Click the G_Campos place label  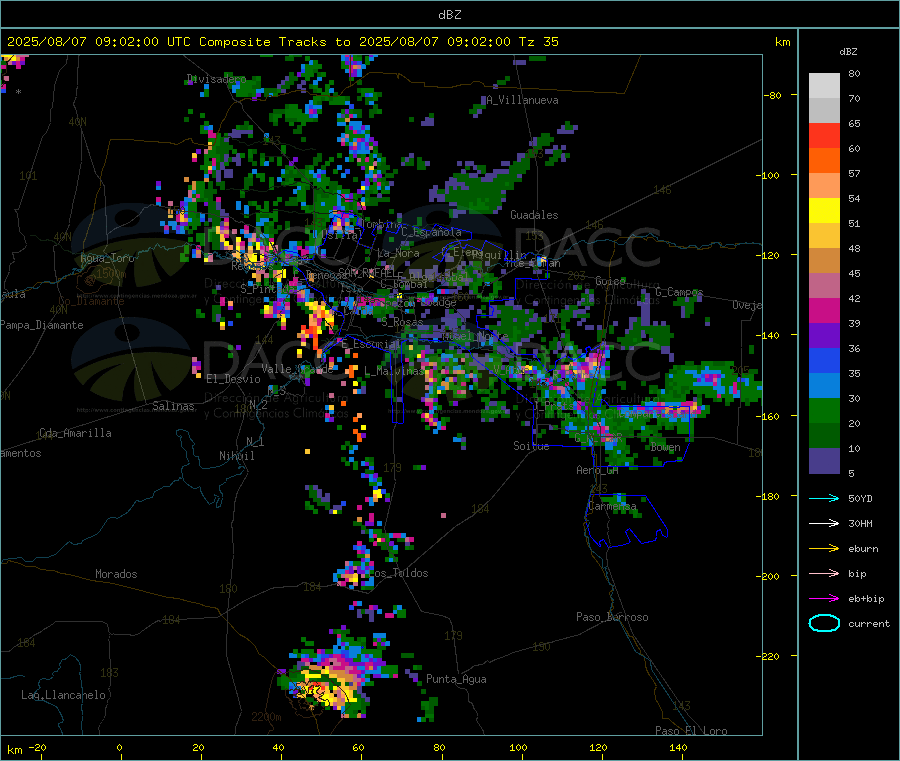pos(679,292)
